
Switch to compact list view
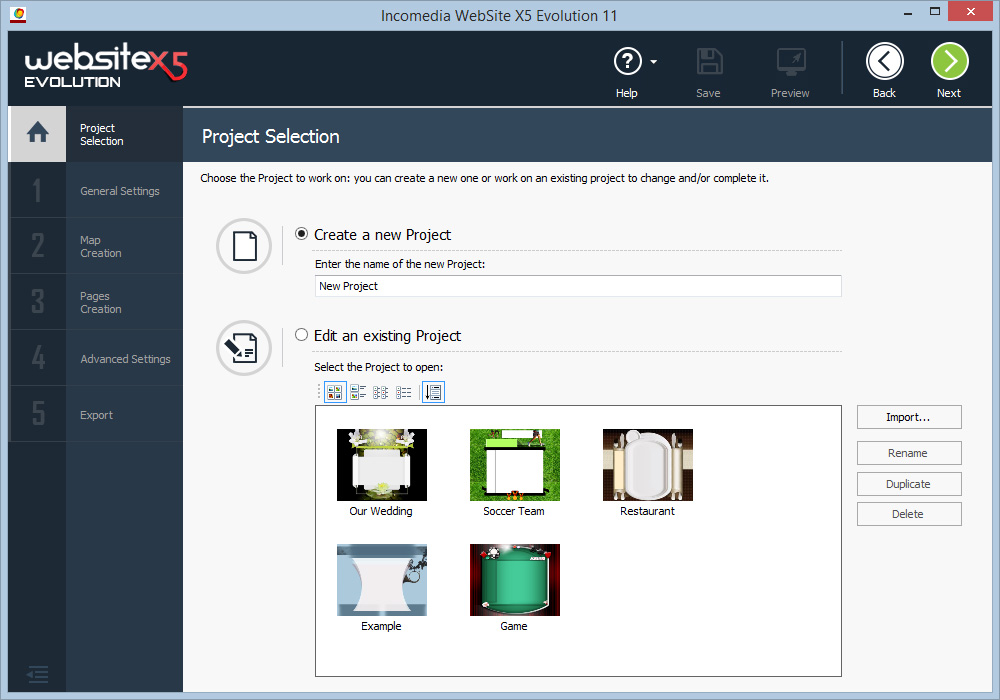pos(403,392)
